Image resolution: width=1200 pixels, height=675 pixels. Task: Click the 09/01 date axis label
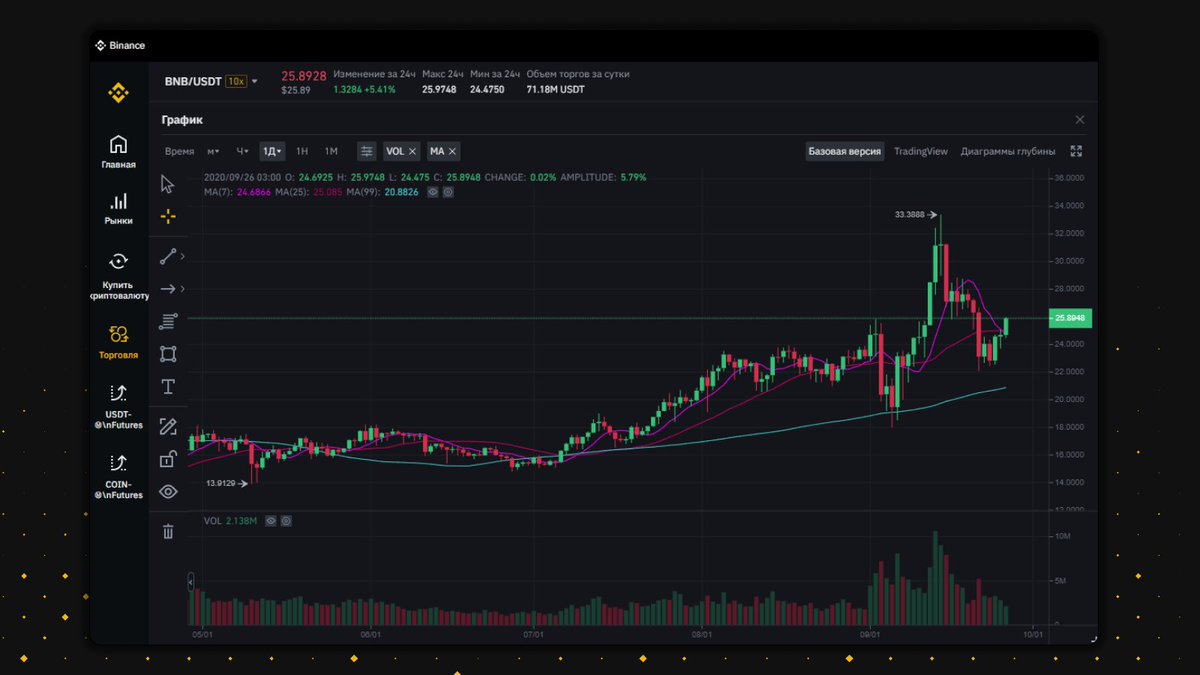[870, 633]
